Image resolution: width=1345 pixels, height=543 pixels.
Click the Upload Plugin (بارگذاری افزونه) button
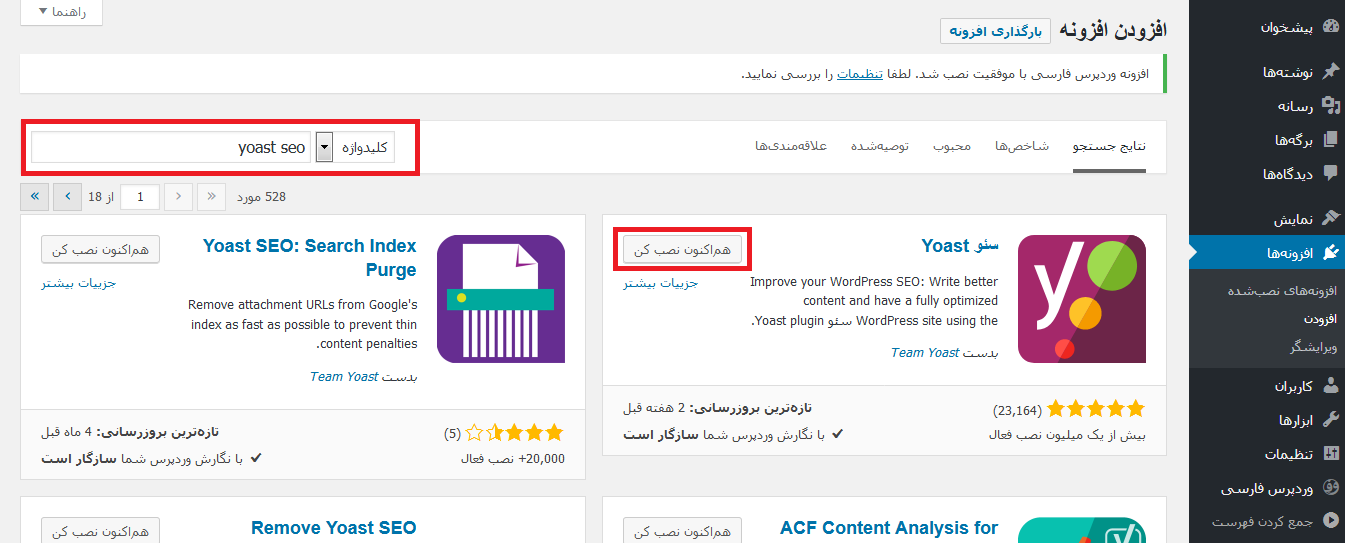(995, 31)
